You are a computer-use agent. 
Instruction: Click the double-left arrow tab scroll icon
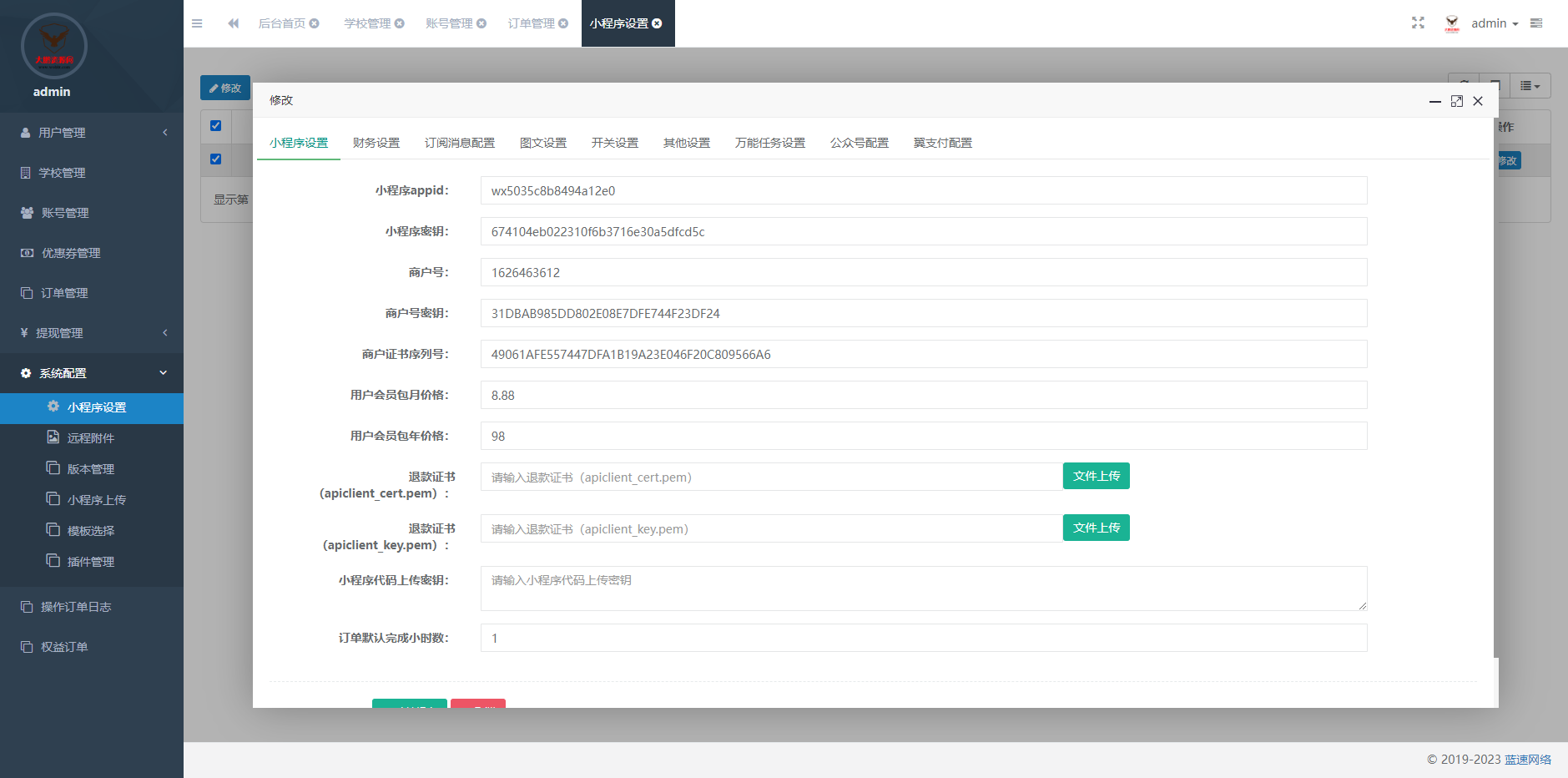[233, 23]
